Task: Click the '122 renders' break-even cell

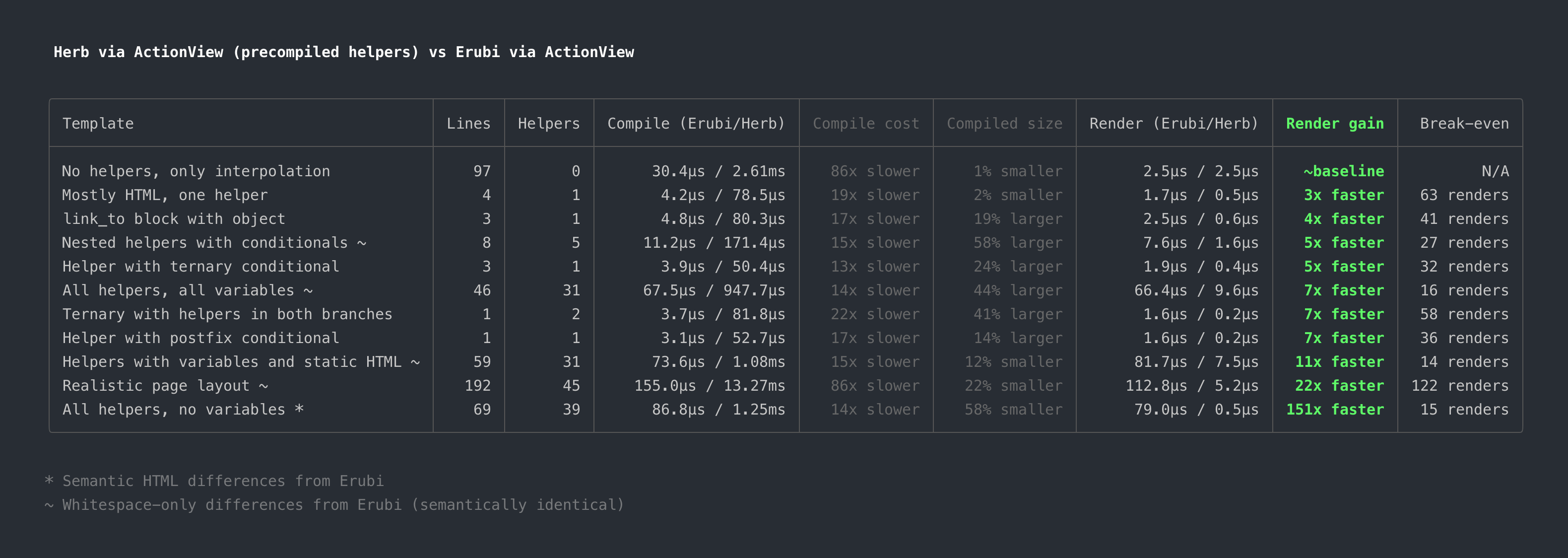Action: pos(1460,385)
